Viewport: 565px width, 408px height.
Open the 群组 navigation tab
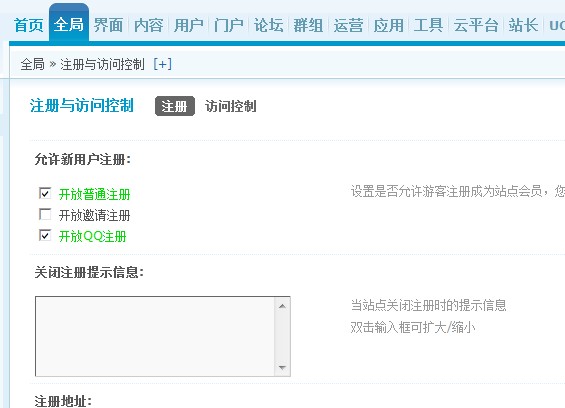[308, 25]
